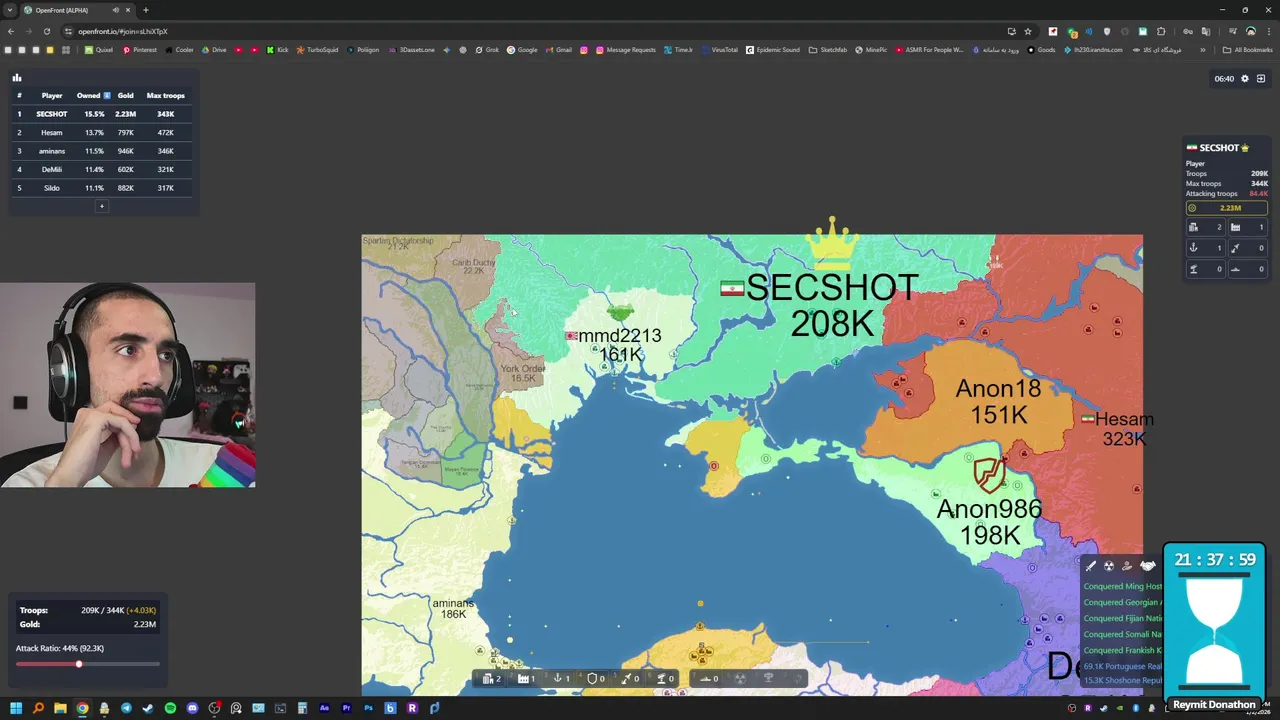Click warship tile in player panel
Screen dimensions: 1280x720
coord(1248,269)
